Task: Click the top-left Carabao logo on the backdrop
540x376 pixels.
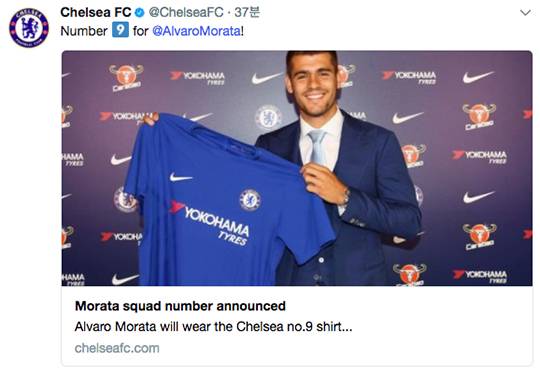Action: coord(126,78)
